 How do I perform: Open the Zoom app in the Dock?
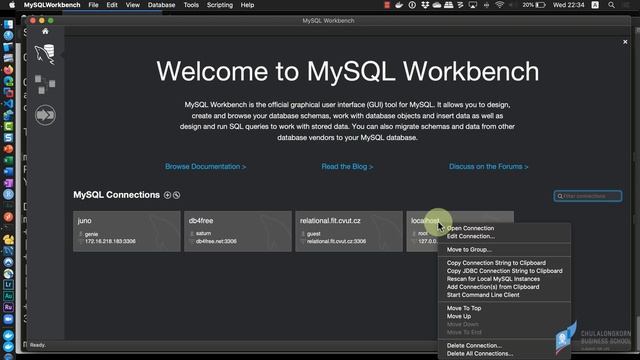tap(8, 319)
